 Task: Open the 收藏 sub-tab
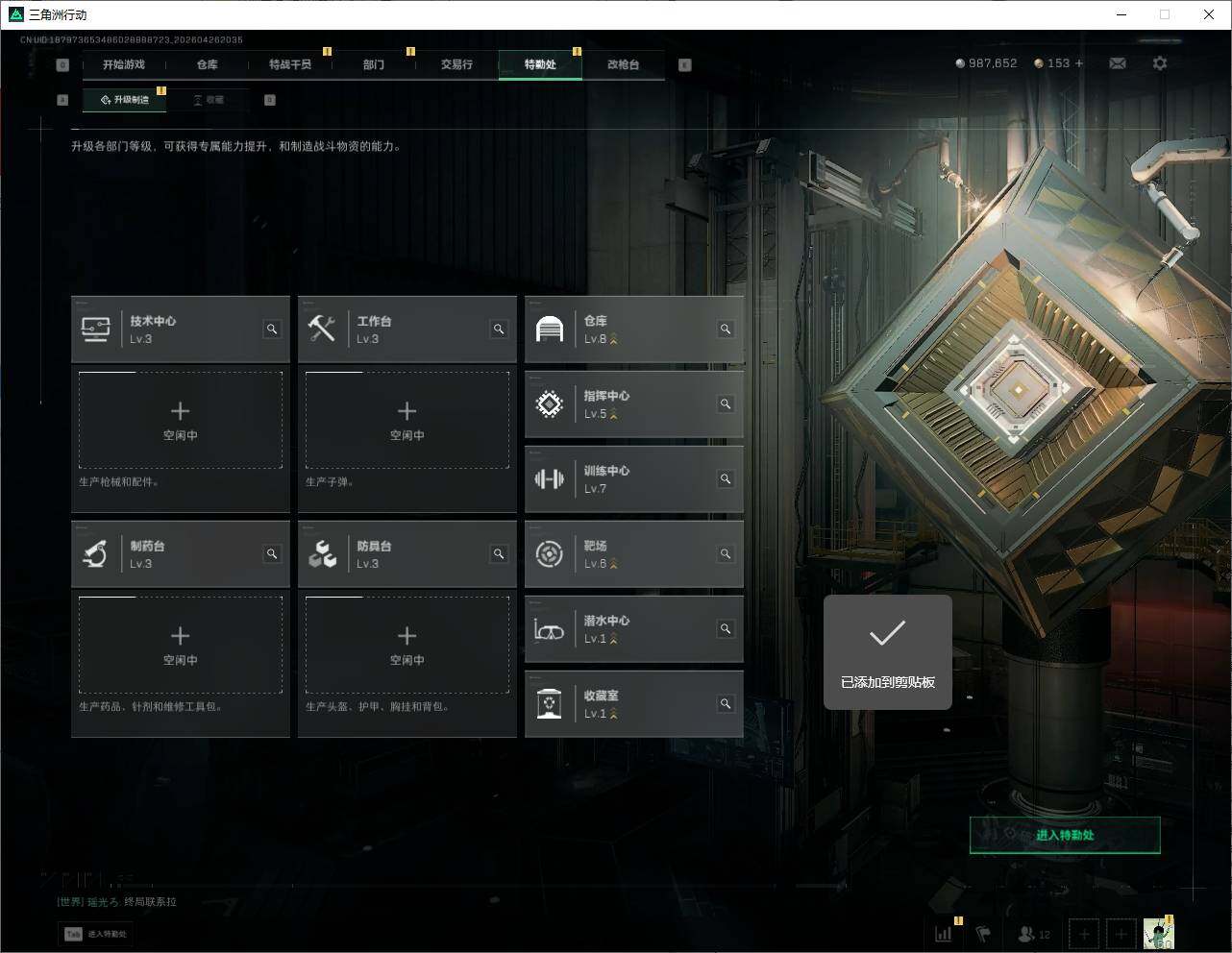click(x=209, y=100)
